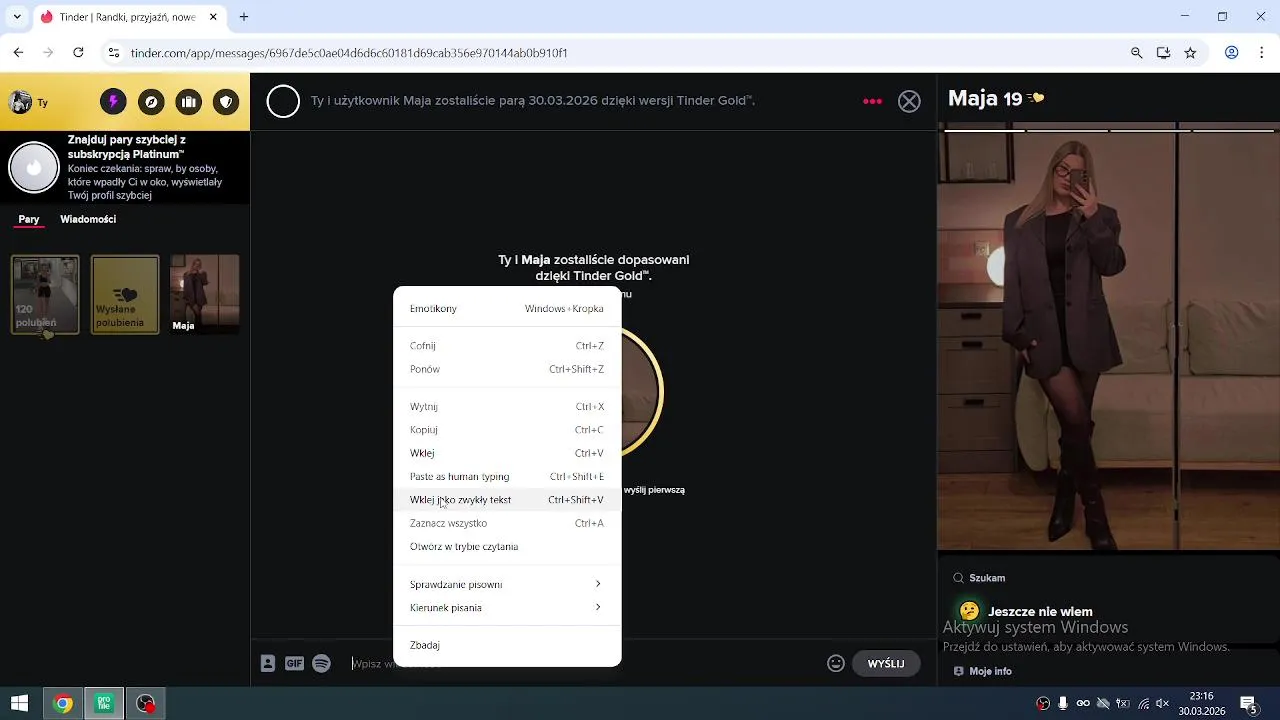Choose Zbadaj in the context menu
The image size is (1280, 720).
tap(507, 645)
